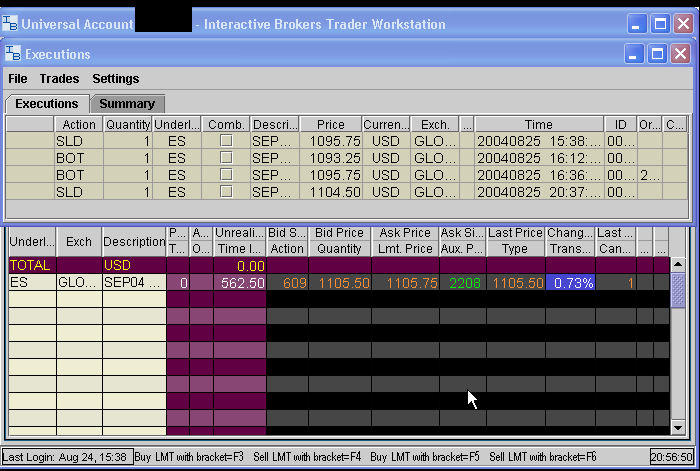This screenshot has width=700, height=471.
Task: Select price 1095.75 in first SLD row
Action: tap(331, 141)
